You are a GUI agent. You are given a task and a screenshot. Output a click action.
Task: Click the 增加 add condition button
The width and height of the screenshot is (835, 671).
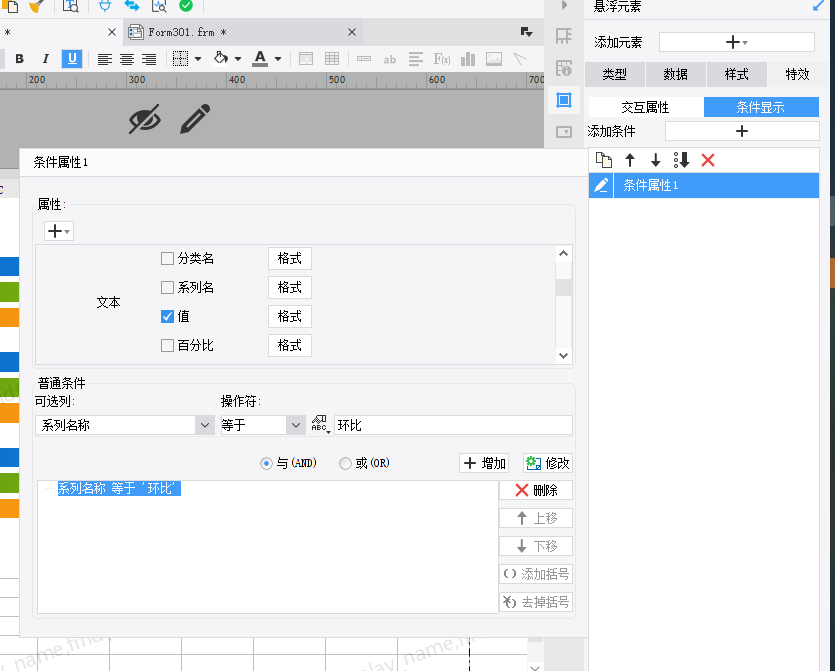click(484, 463)
